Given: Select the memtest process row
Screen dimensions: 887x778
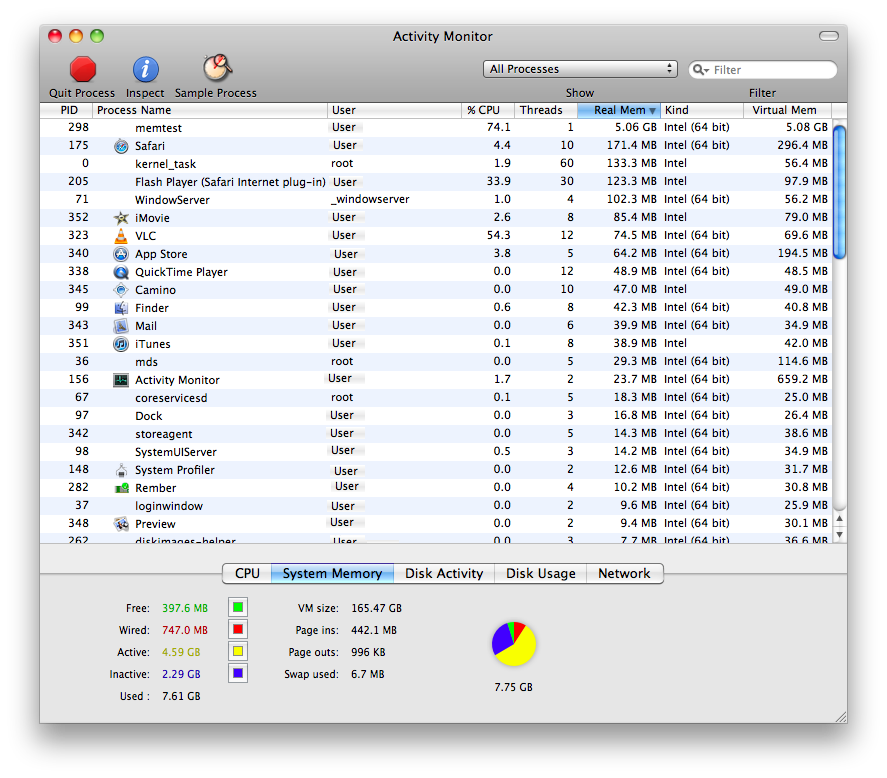Looking at the screenshot, I should [436, 128].
